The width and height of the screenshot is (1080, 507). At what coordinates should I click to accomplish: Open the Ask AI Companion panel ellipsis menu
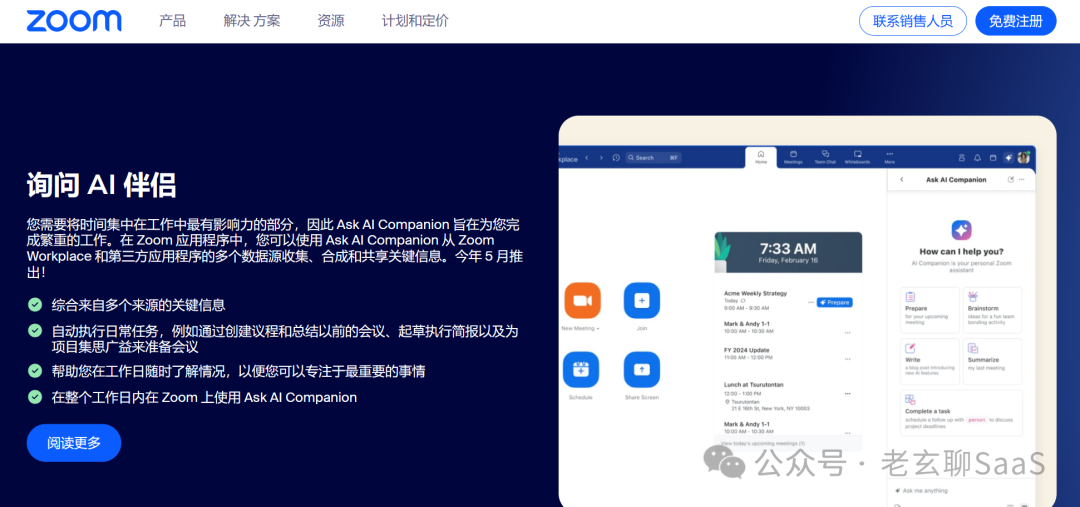click(x=1022, y=179)
